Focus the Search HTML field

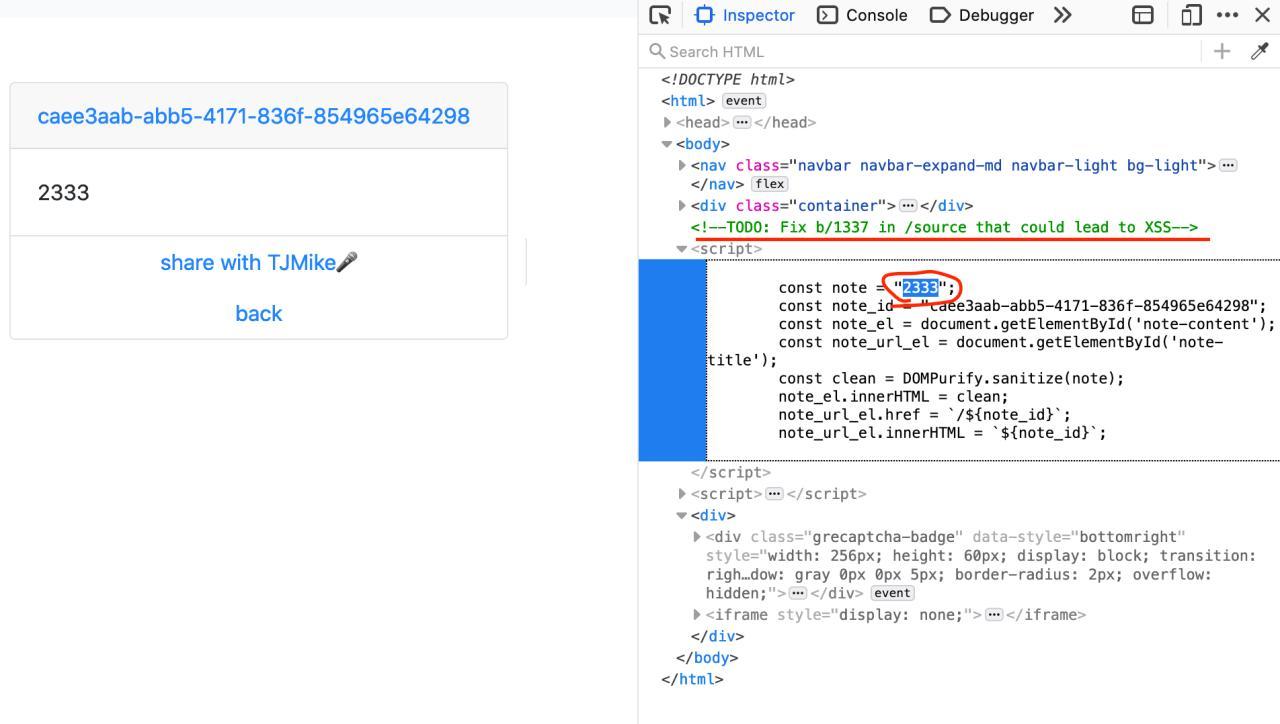click(920, 51)
